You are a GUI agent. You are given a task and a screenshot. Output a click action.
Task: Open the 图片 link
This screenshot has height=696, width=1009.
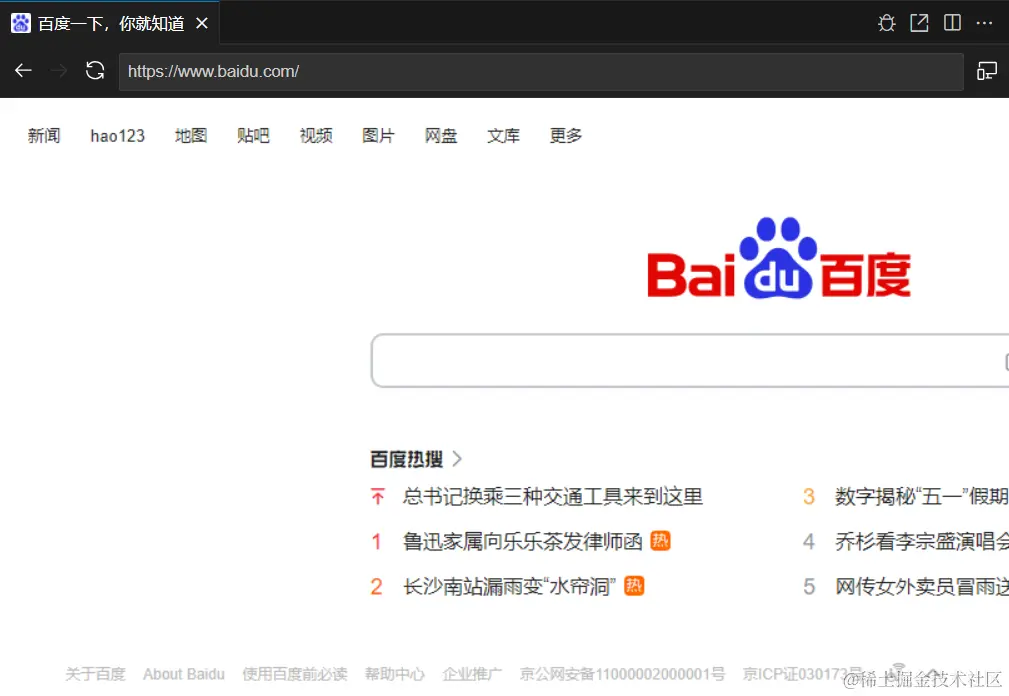click(378, 136)
